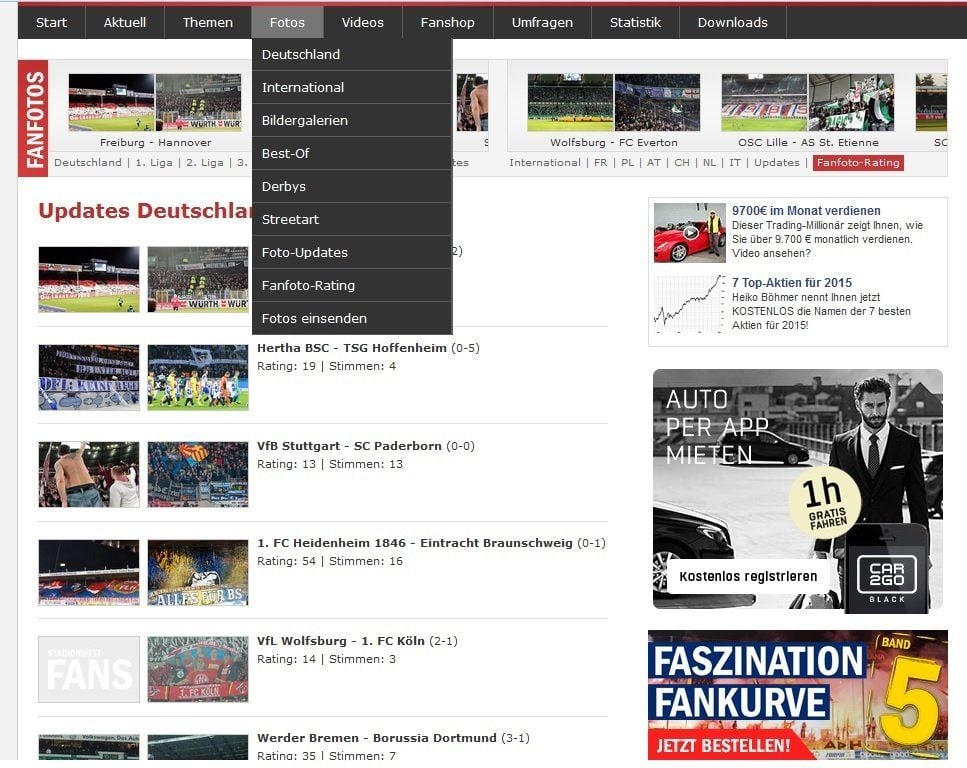Viewport: 967px width, 768px height.
Task: Open the Start navigation tab
Action: (x=51, y=22)
